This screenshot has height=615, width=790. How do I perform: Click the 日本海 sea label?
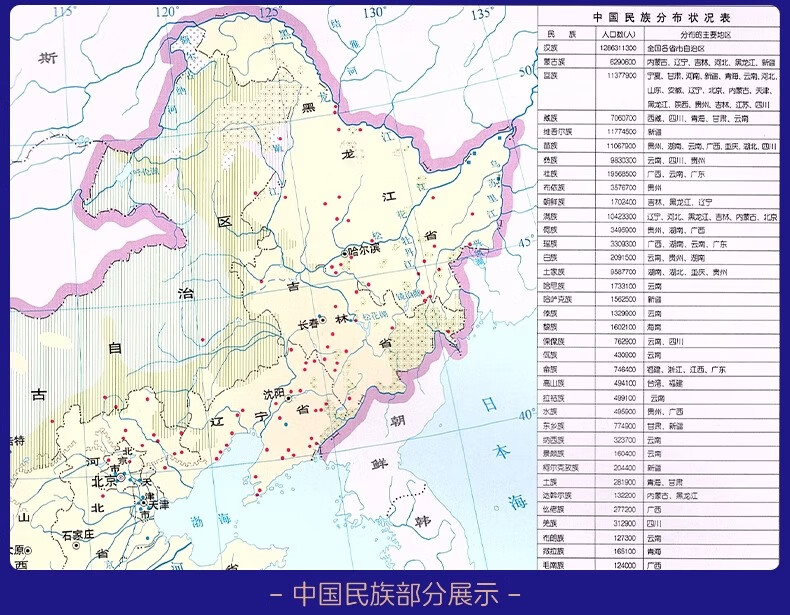(x=503, y=452)
